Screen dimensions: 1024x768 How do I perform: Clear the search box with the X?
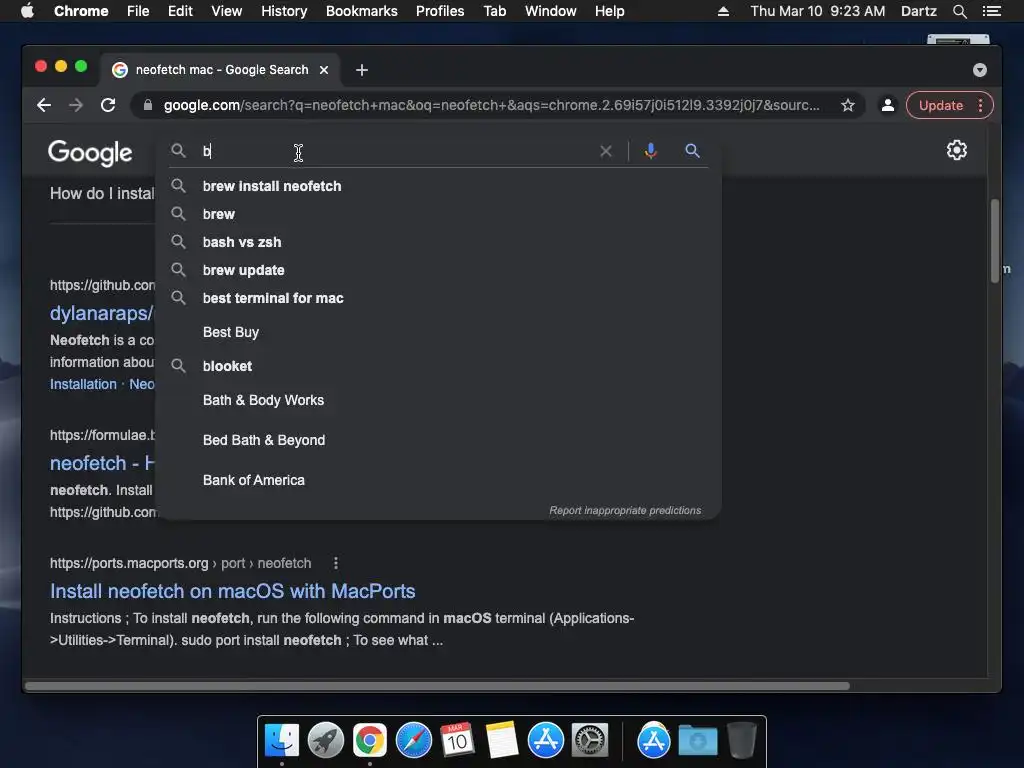(606, 151)
